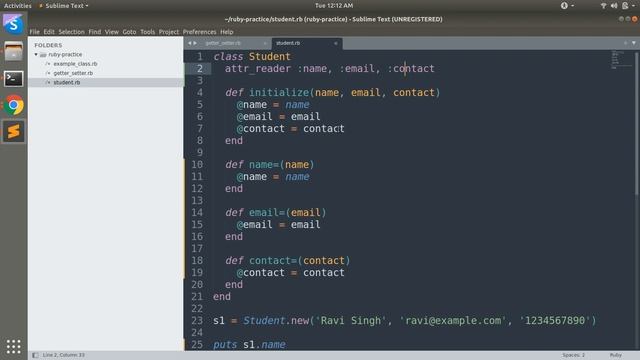Click Activities in the top bar
This screenshot has width=640, height=360.
click(18, 6)
